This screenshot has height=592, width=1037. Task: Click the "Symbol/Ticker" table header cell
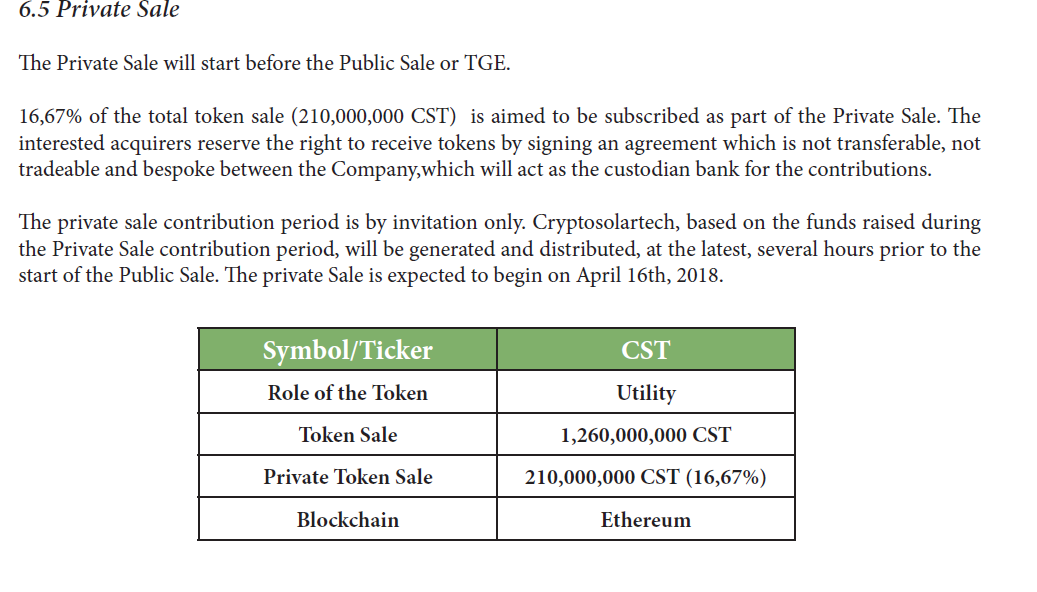coord(347,350)
